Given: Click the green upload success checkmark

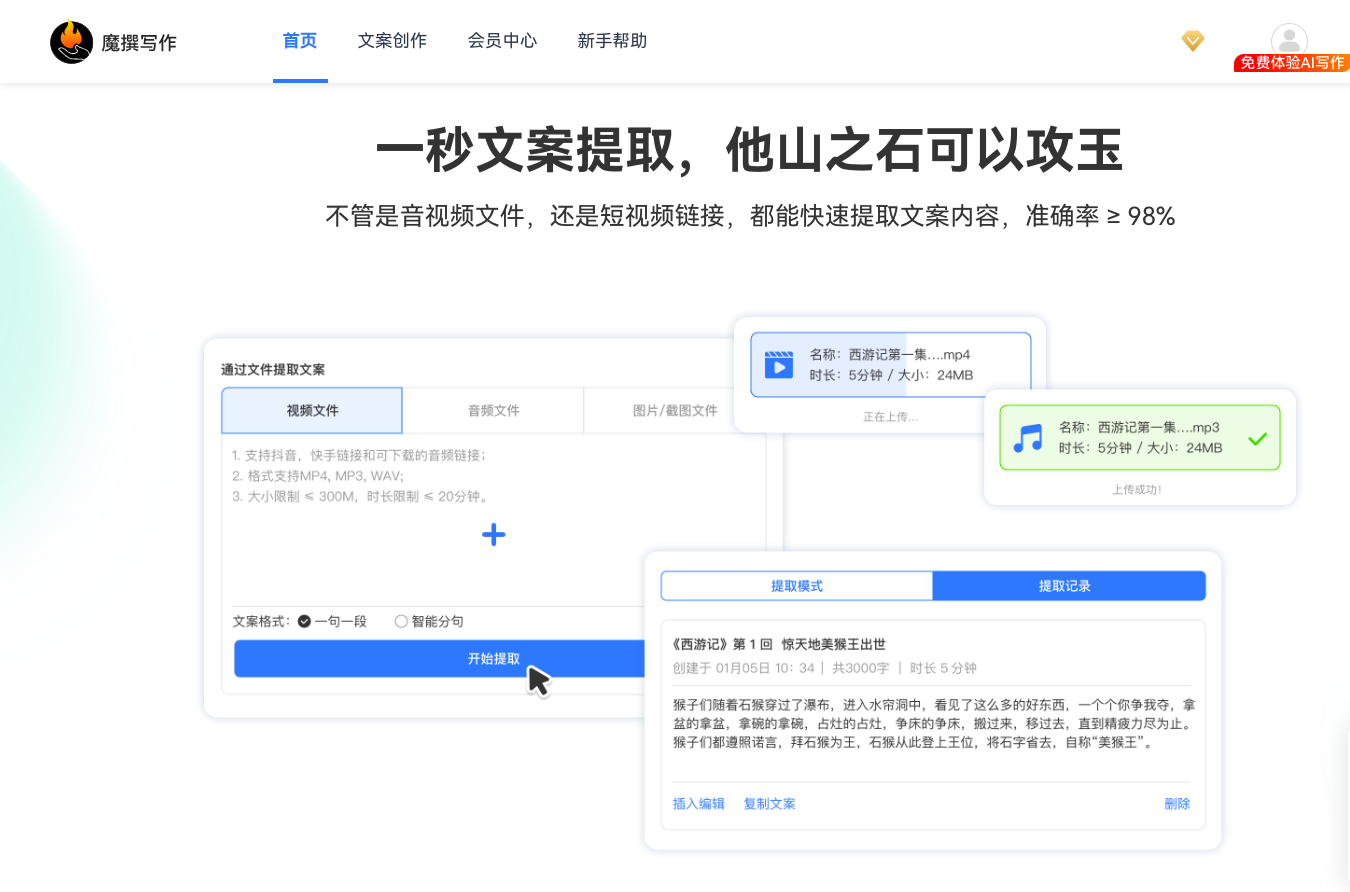Looking at the screenshot, I should (1258, 438).
